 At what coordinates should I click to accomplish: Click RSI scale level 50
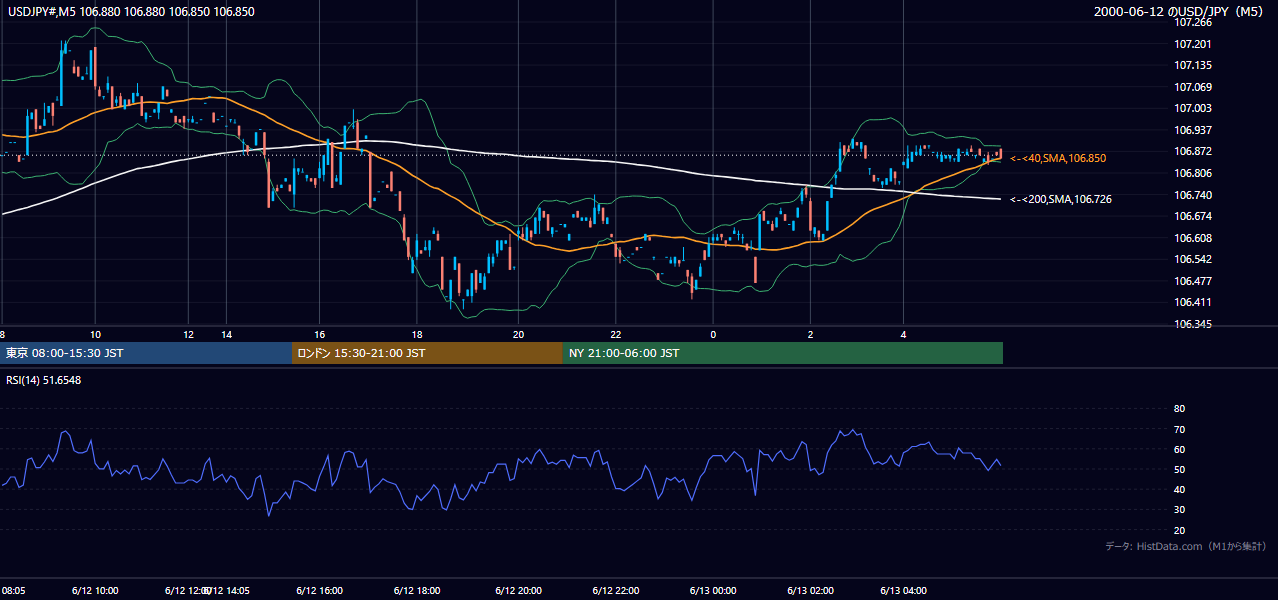(x=1179, y=469)
